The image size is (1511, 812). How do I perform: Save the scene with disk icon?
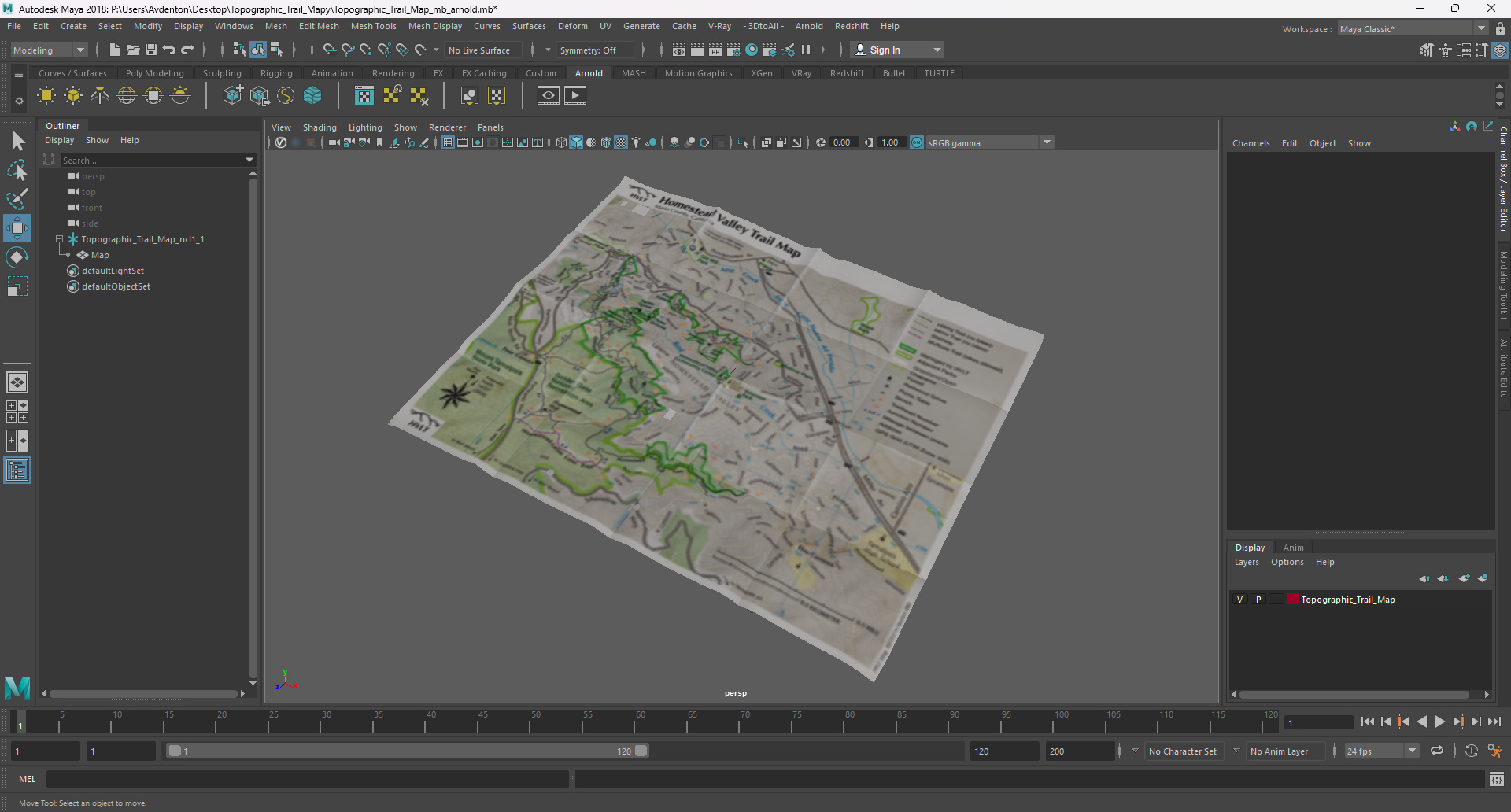tap(151, 50)
